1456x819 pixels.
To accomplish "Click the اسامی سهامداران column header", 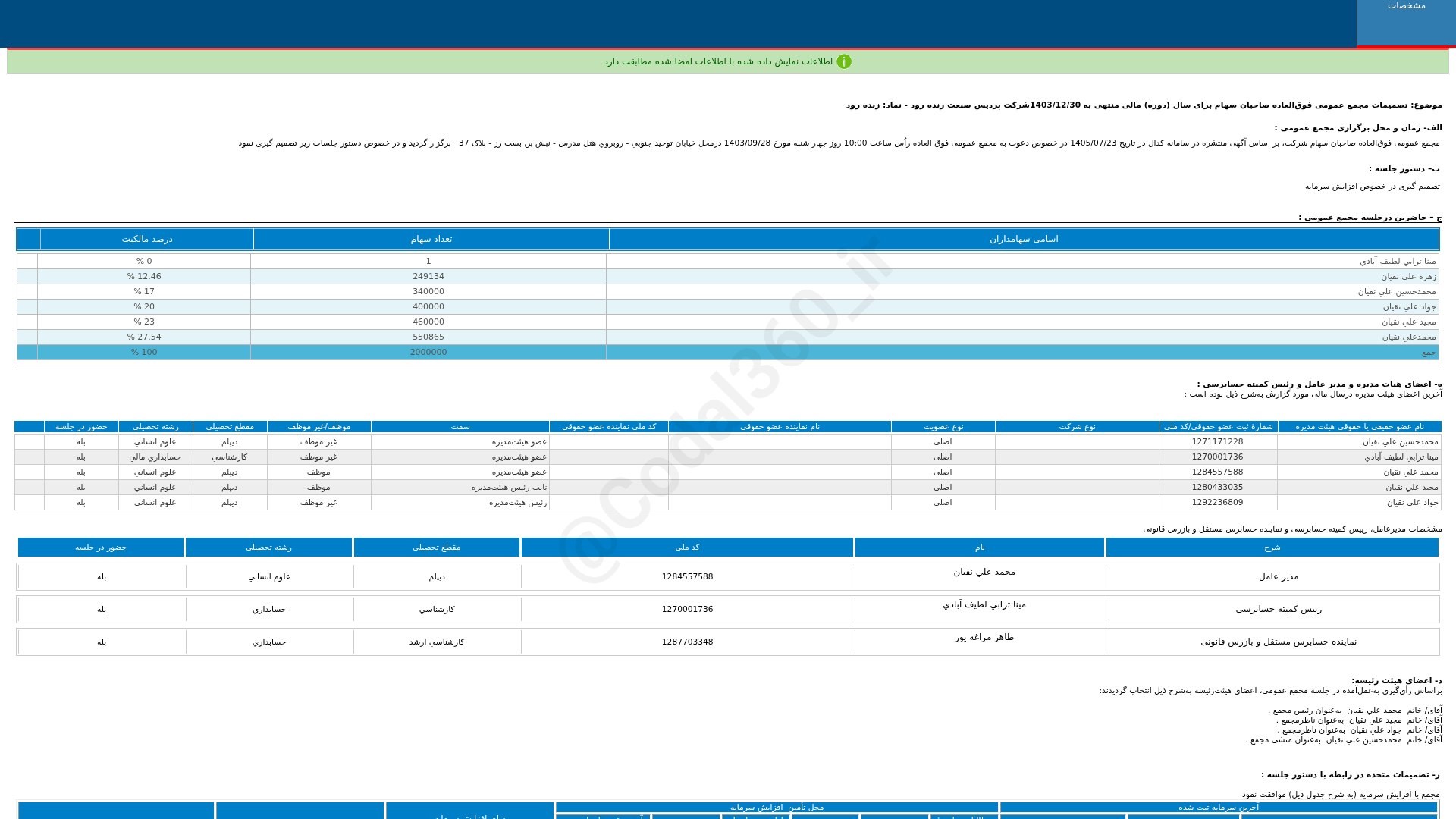I will coord(1024,239).
